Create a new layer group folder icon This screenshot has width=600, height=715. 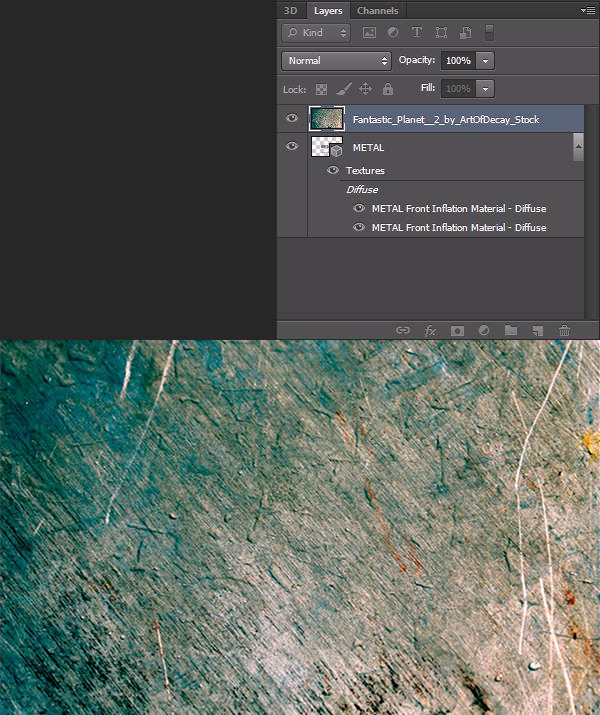tap(511, 330)
